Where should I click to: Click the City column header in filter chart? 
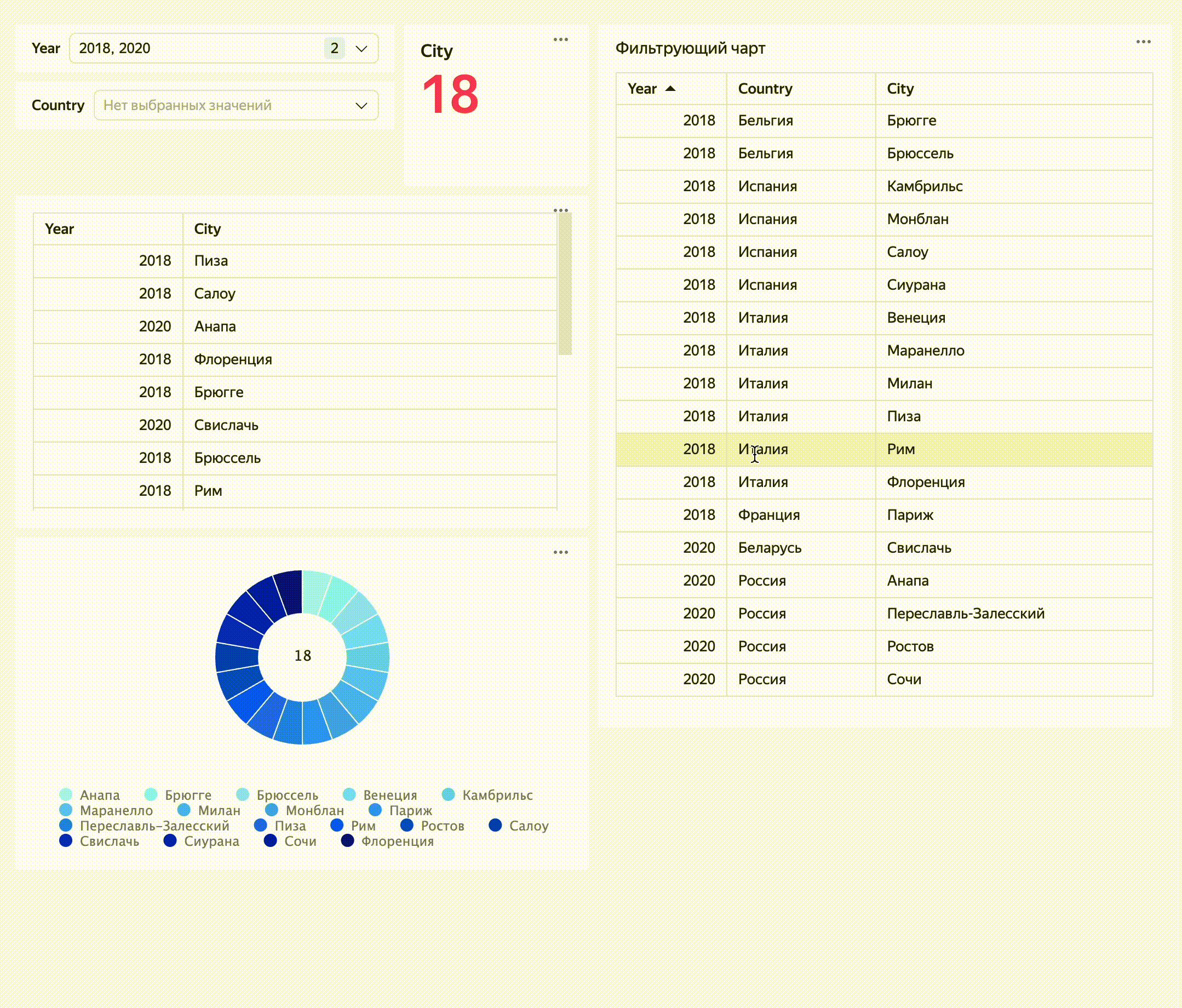[x=899, y=88]
